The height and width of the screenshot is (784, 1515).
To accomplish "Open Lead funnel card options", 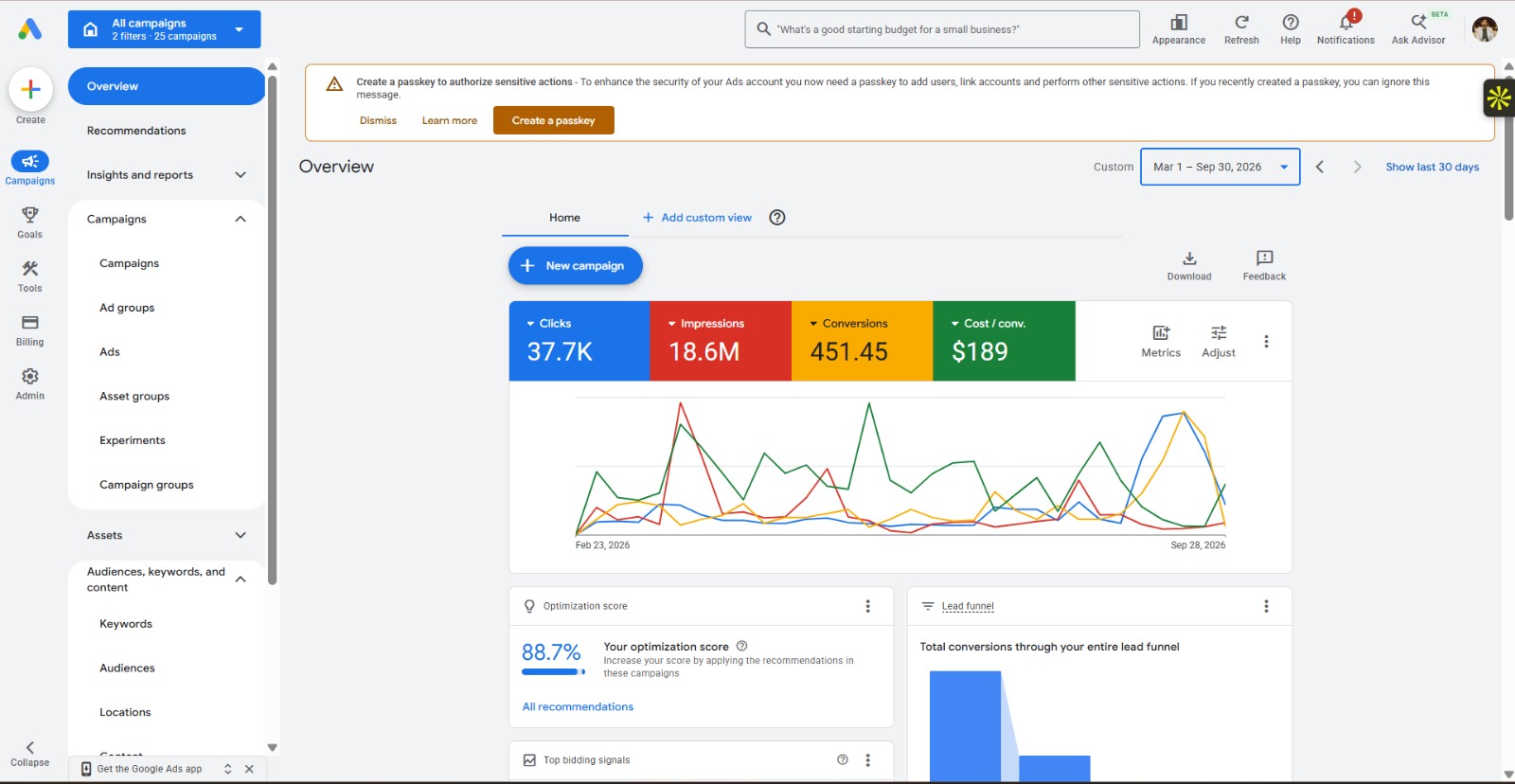I will [x=1266, y=606].
